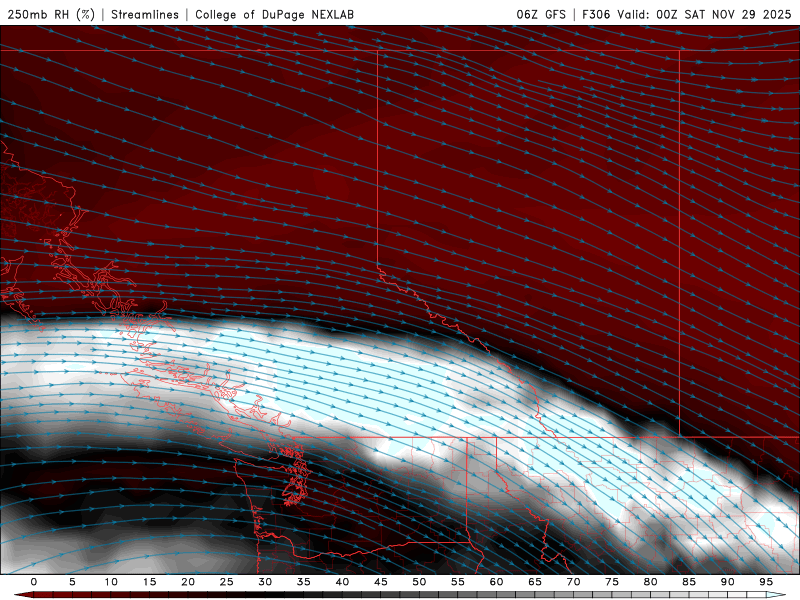This screenshot has height=600, width=800.
Task: Click the colorbar label '0'
Action: pos(34,582)
